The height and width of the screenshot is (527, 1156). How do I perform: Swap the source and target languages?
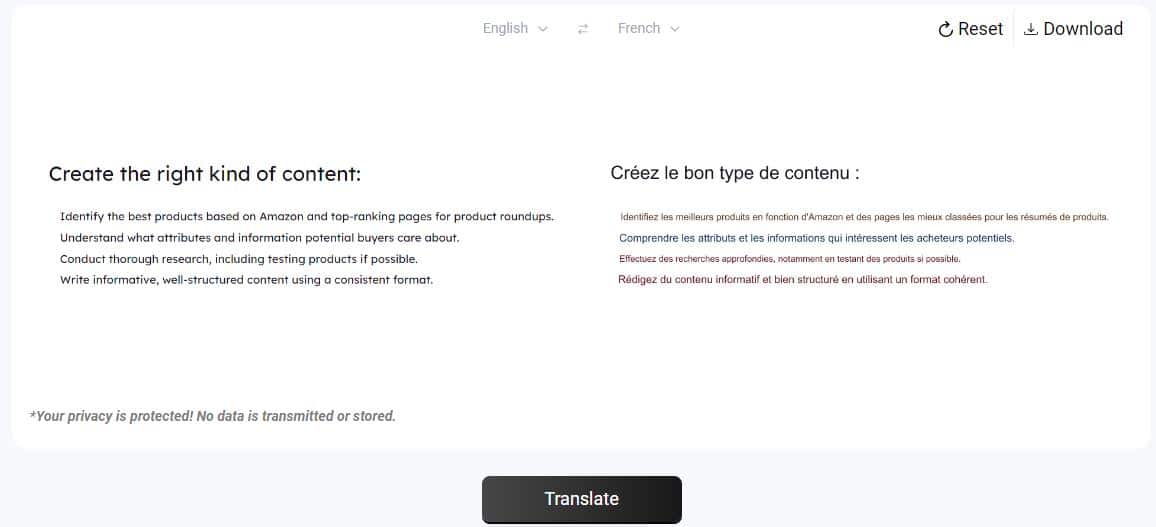pyautogui.click(x=583, y=29)
